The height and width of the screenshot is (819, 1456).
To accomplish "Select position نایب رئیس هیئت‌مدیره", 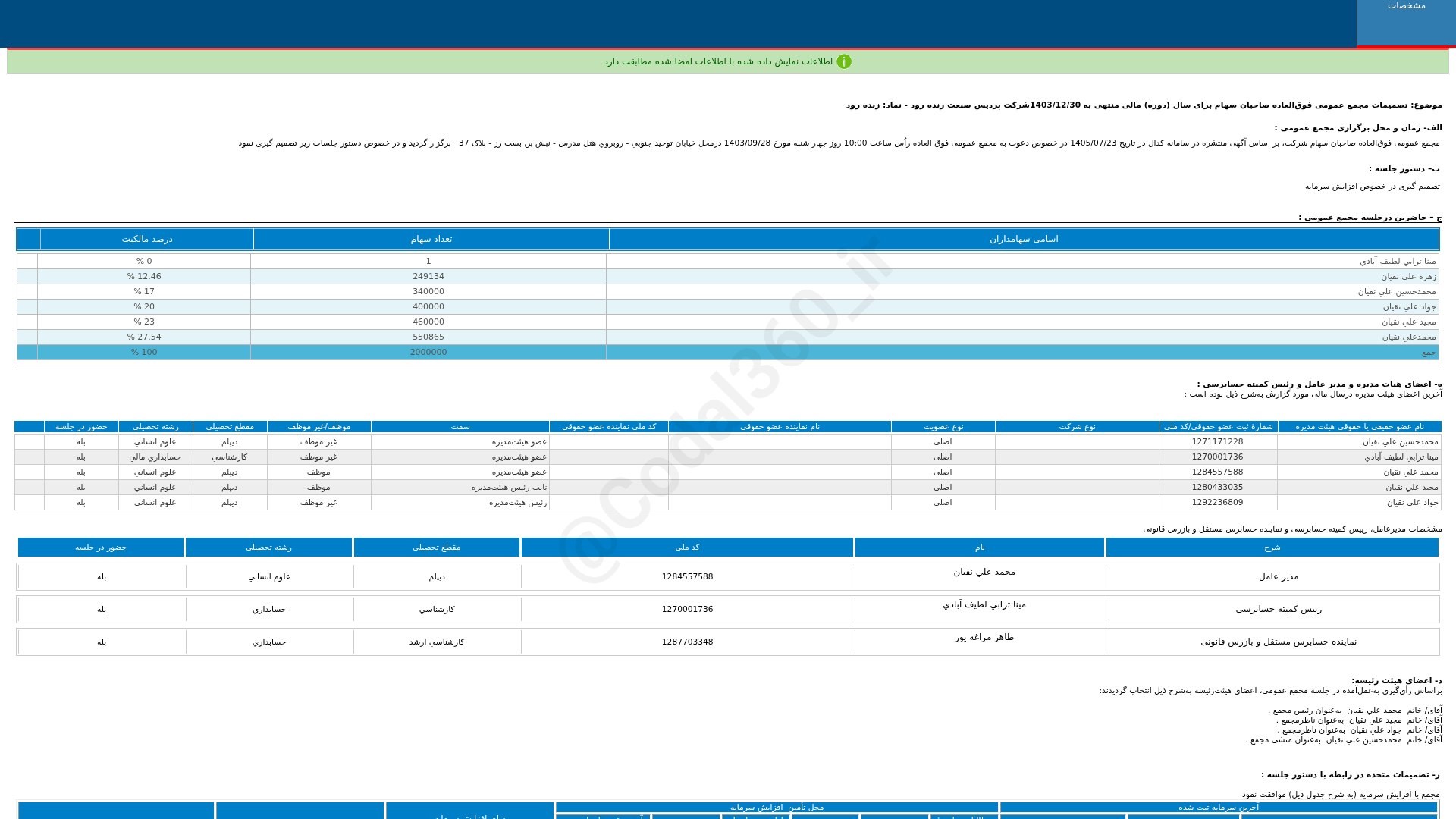I will click(509, 488).
